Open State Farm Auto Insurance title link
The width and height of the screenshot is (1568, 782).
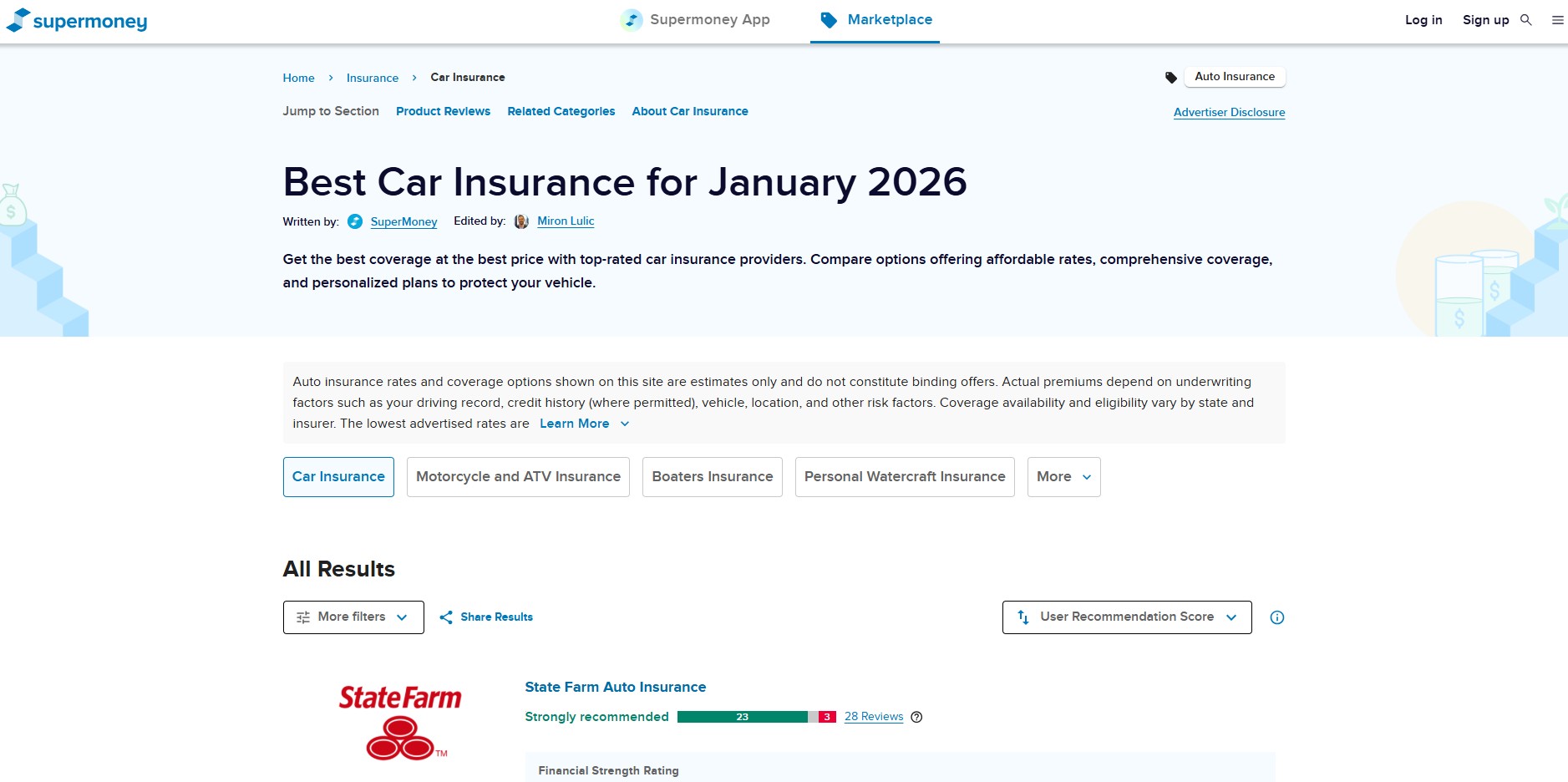coord(615,688)
